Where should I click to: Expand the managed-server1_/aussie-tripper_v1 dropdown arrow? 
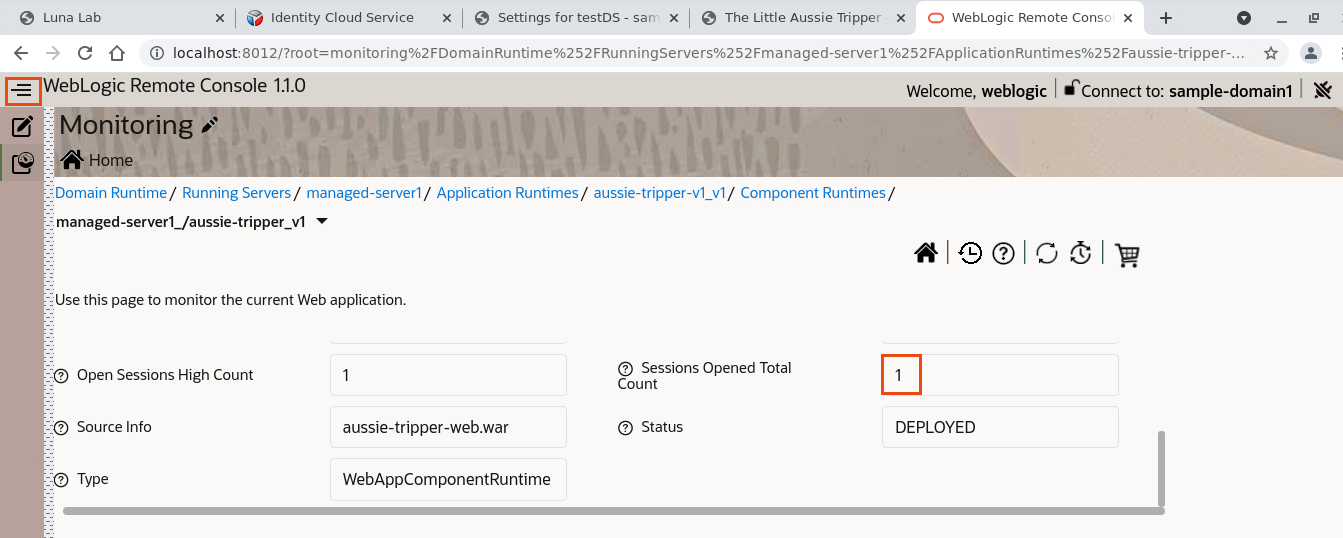(322, 222)
